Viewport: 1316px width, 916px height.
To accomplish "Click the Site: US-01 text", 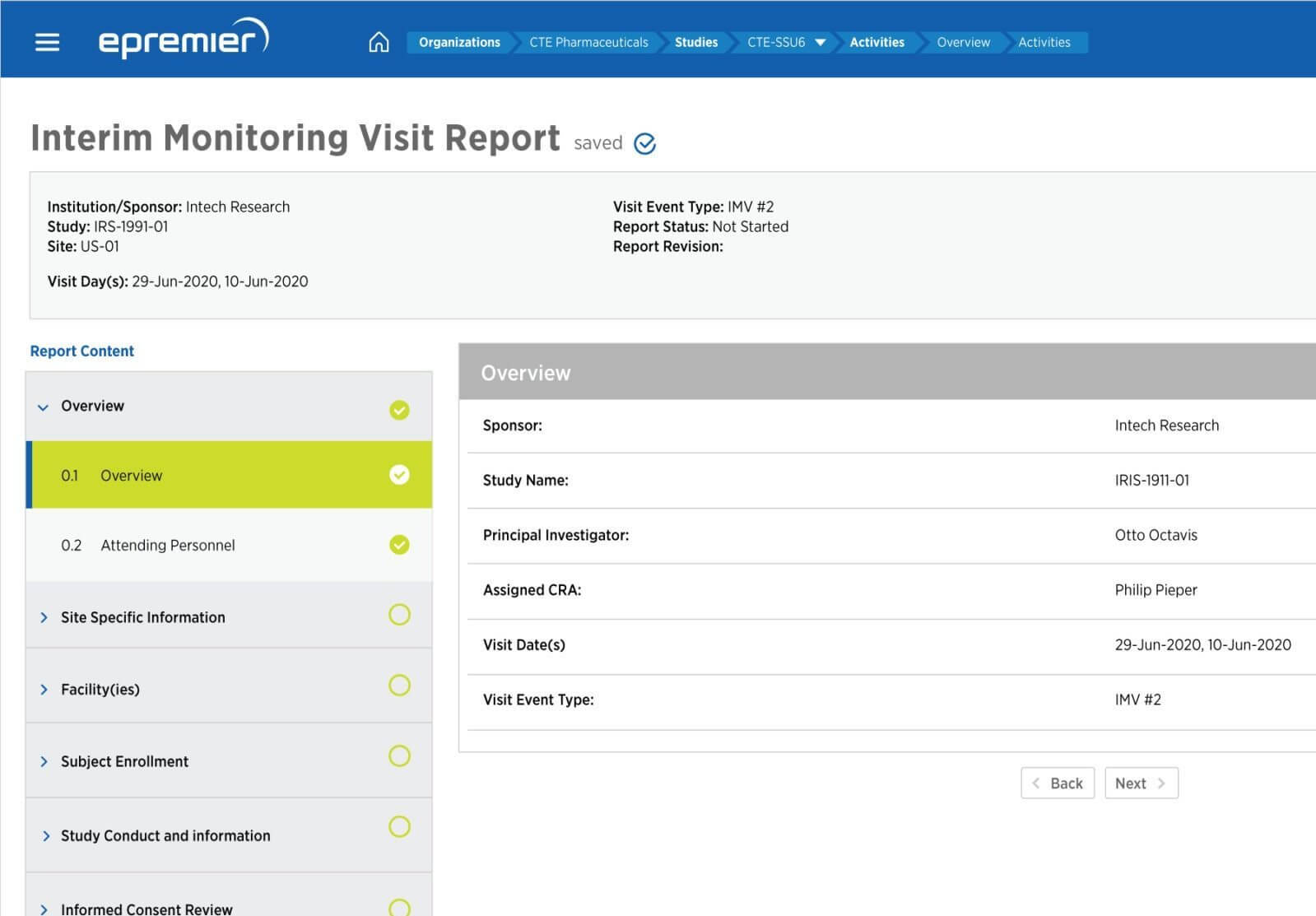I will click(x=83, y=246).
